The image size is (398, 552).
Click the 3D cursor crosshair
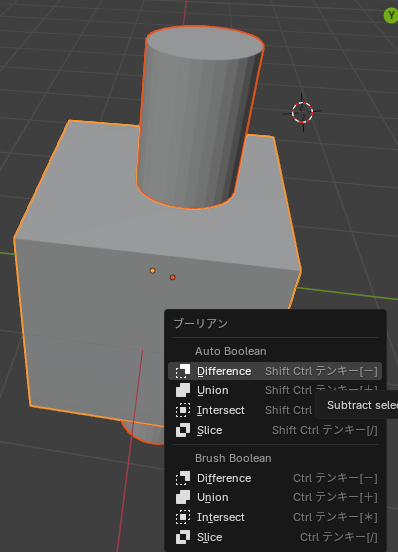302,112
